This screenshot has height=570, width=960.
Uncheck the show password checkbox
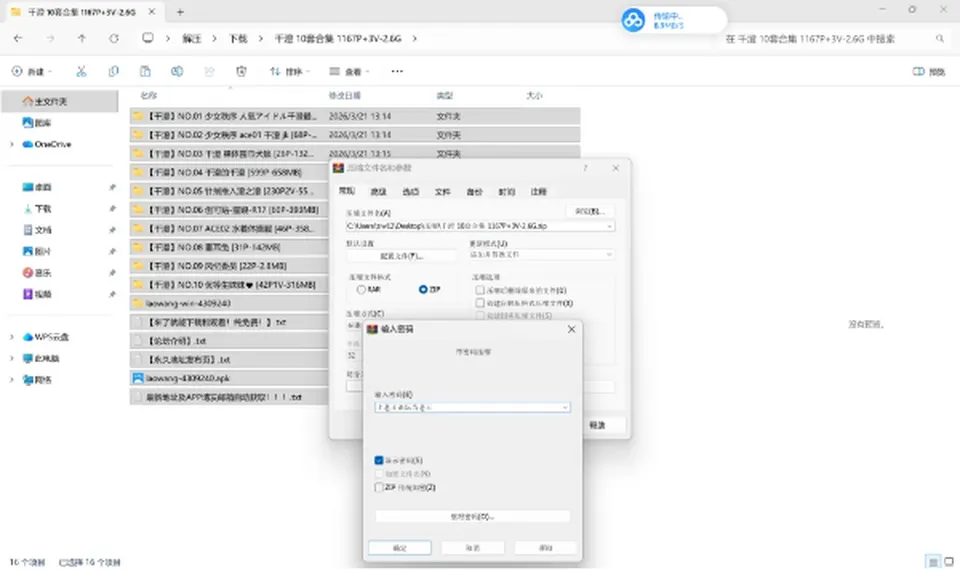click(x=379, y=460)
